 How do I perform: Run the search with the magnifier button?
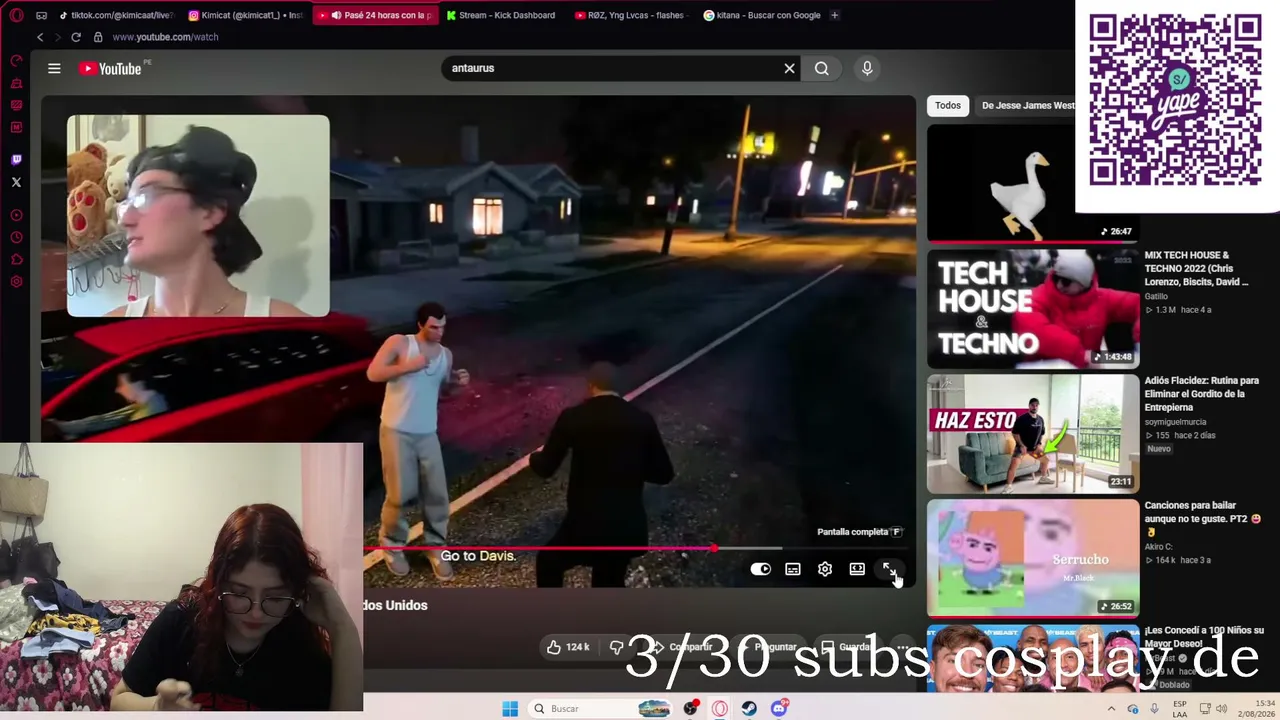click(x=821, y=68)
